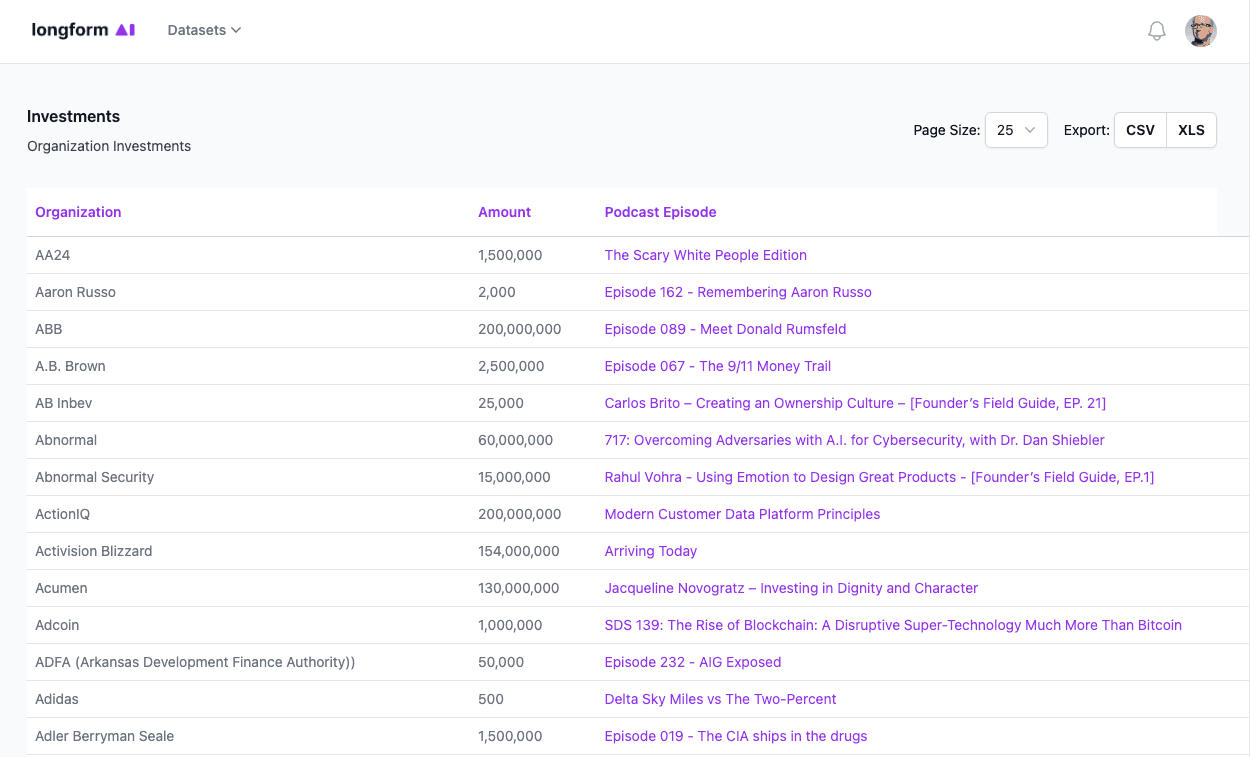Open Rahul Vohra Founder's Field Guide EP.1 link
Viewport: 1250px width, 757px height.
point(879,477)
